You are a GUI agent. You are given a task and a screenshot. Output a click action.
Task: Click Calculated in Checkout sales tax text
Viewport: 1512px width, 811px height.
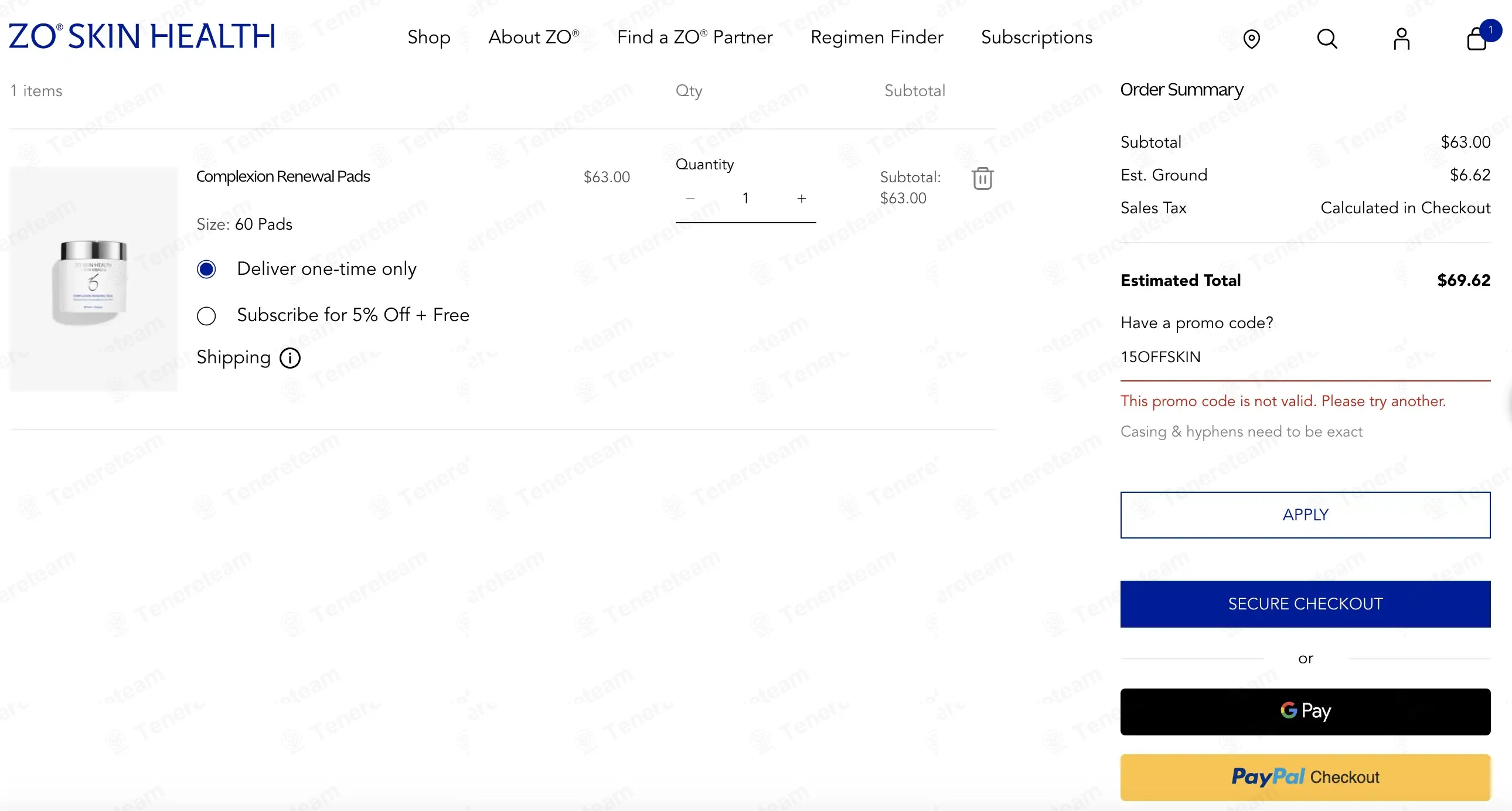click(1405, 208)
